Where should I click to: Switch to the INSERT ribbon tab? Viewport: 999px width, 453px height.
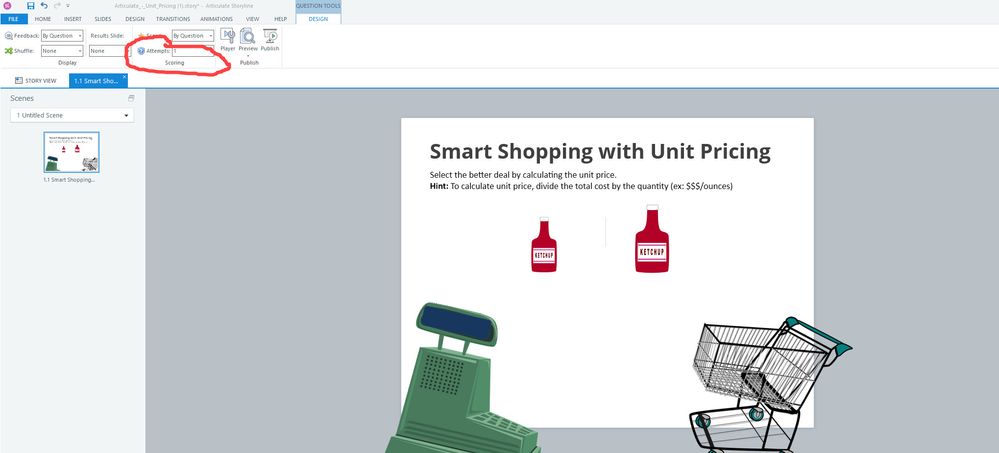(73, 19)
